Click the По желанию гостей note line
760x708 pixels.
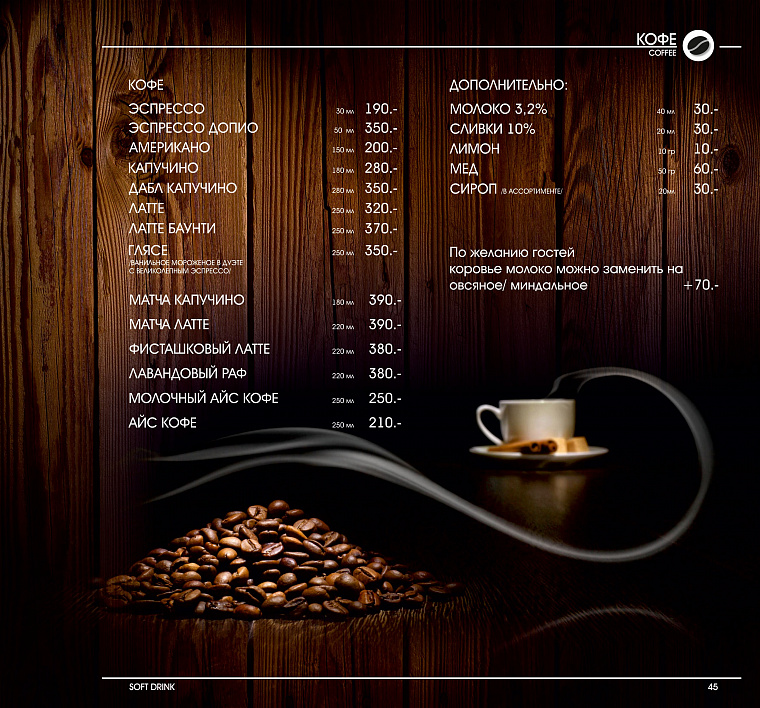pyautogui.click(x=512, y=252)
